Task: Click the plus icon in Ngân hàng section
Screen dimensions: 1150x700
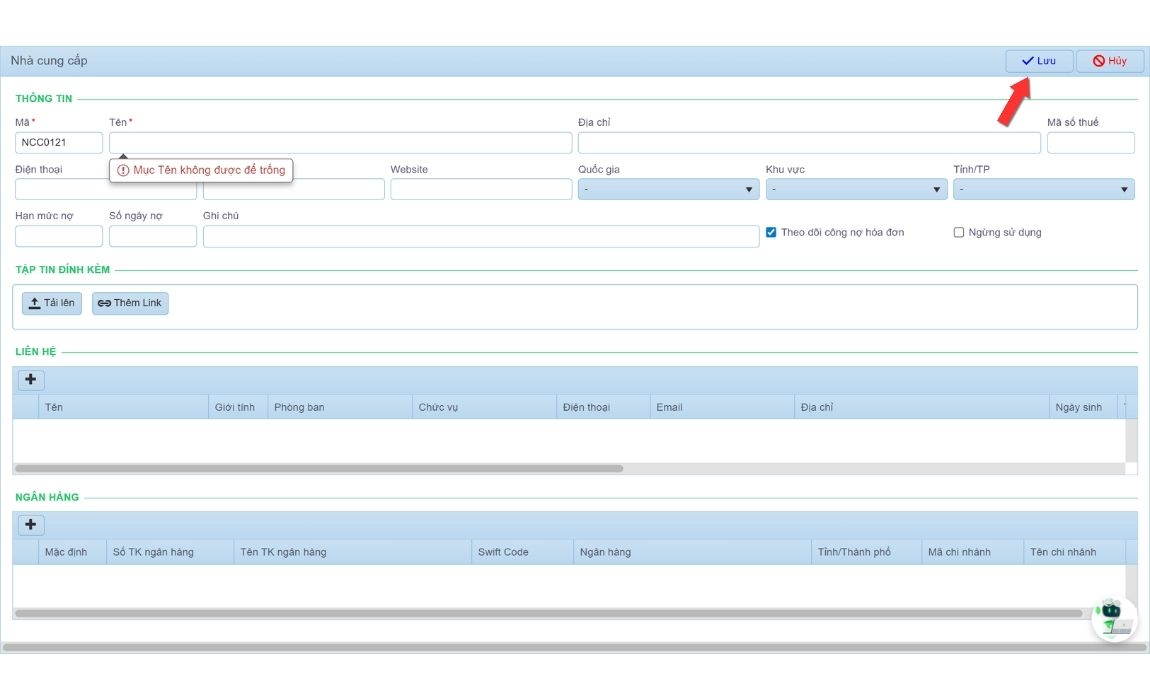Action: pyautogui.click(x=30, y=525)
